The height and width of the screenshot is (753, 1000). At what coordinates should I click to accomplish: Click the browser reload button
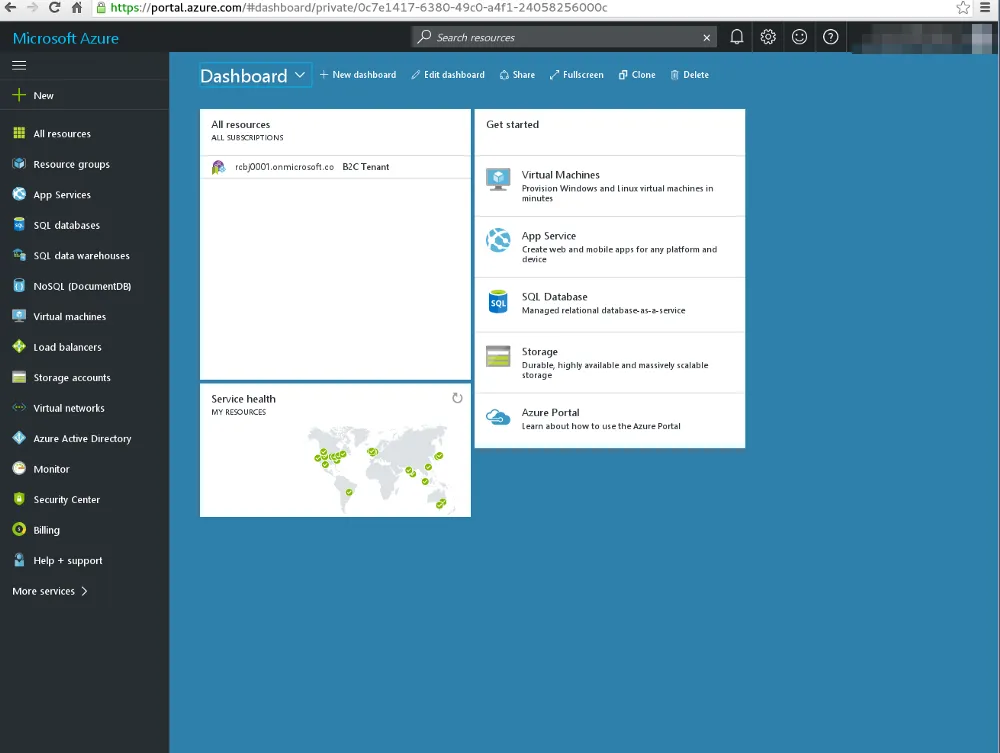point(55,8)
